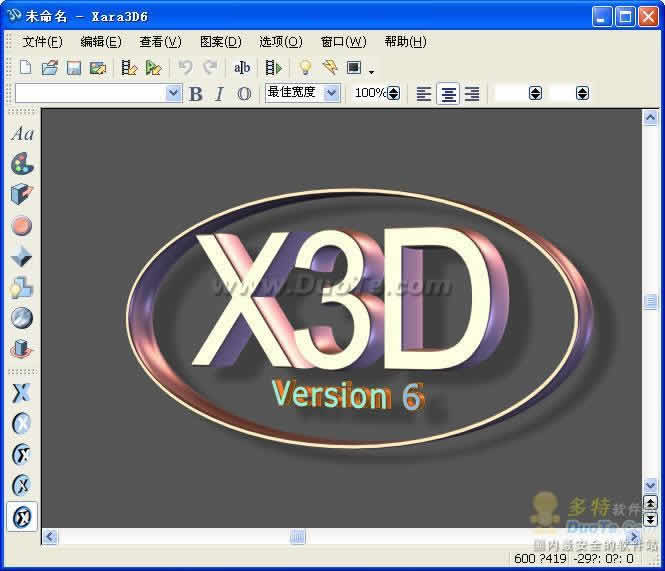Toggle italic text formatting
The image size is (665, 571).
[x=219, y=94]
